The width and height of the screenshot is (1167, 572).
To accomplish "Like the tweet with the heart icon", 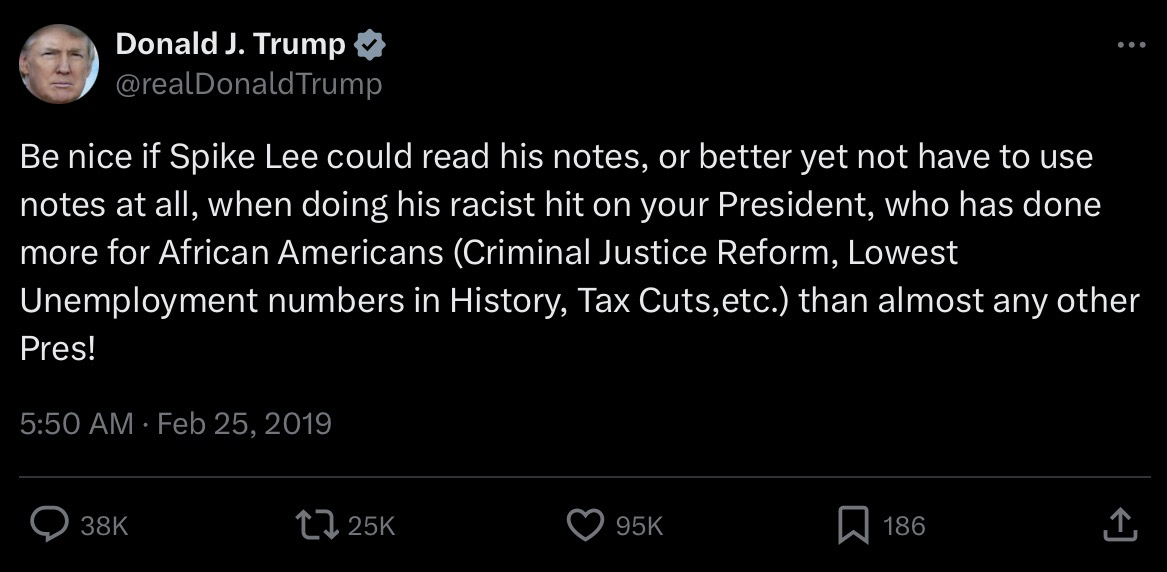I will tap(585, 525).
